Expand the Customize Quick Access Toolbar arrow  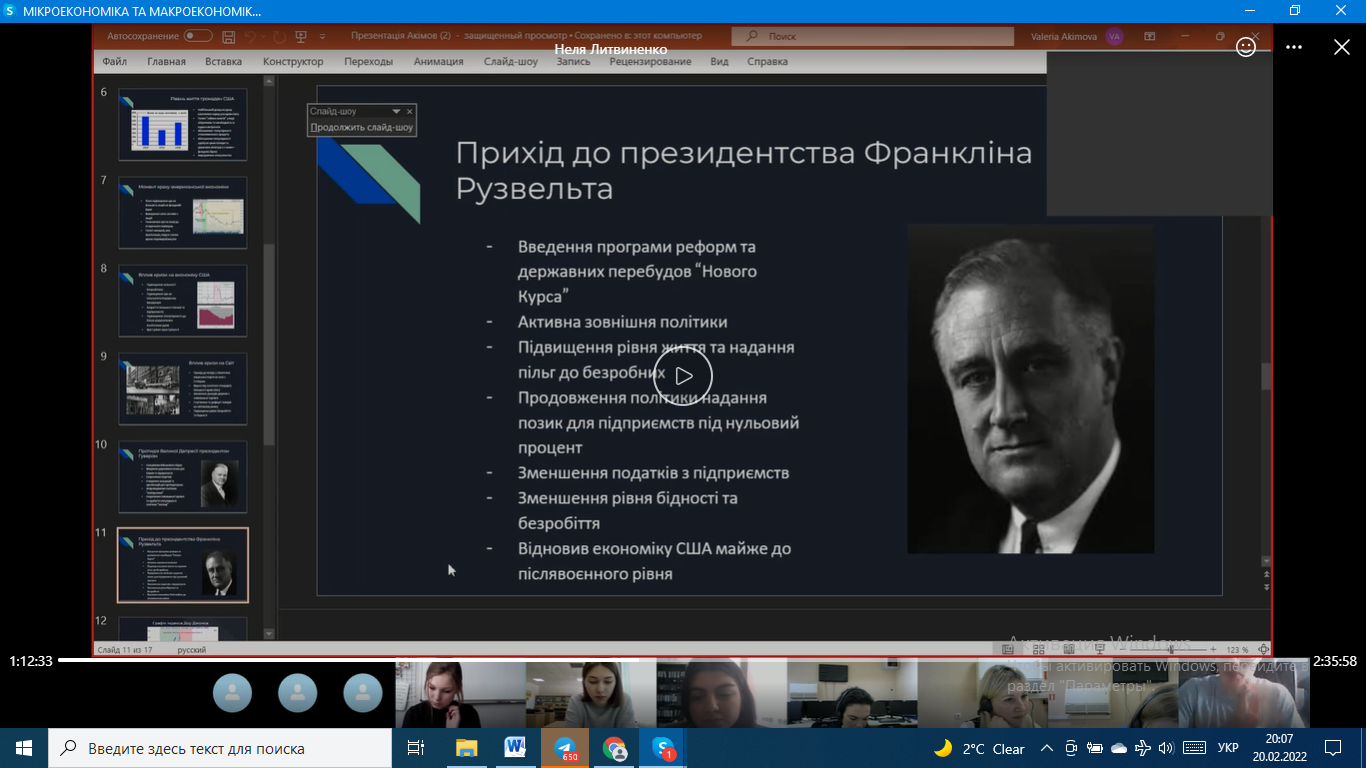click(x=322, y=36)
